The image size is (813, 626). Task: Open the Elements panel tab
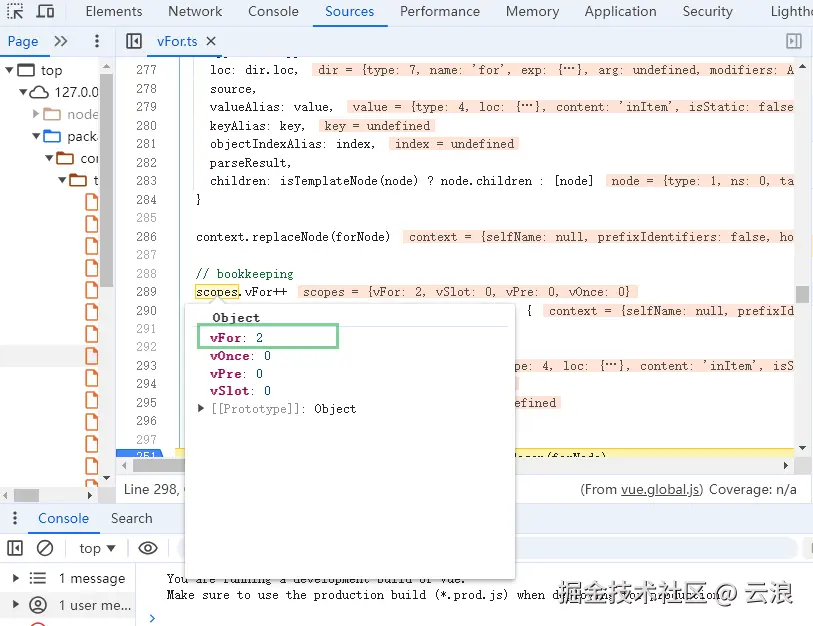tap(114, 11)
